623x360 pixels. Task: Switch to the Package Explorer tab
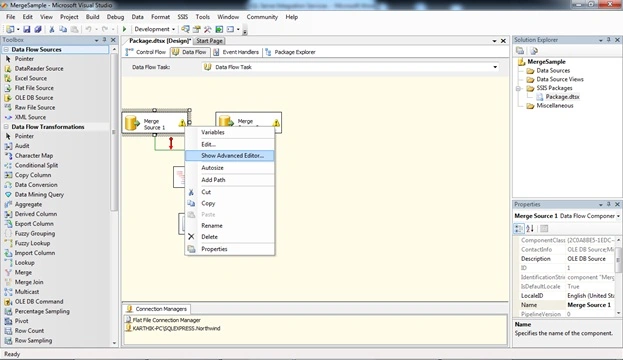tap(290, 52)
